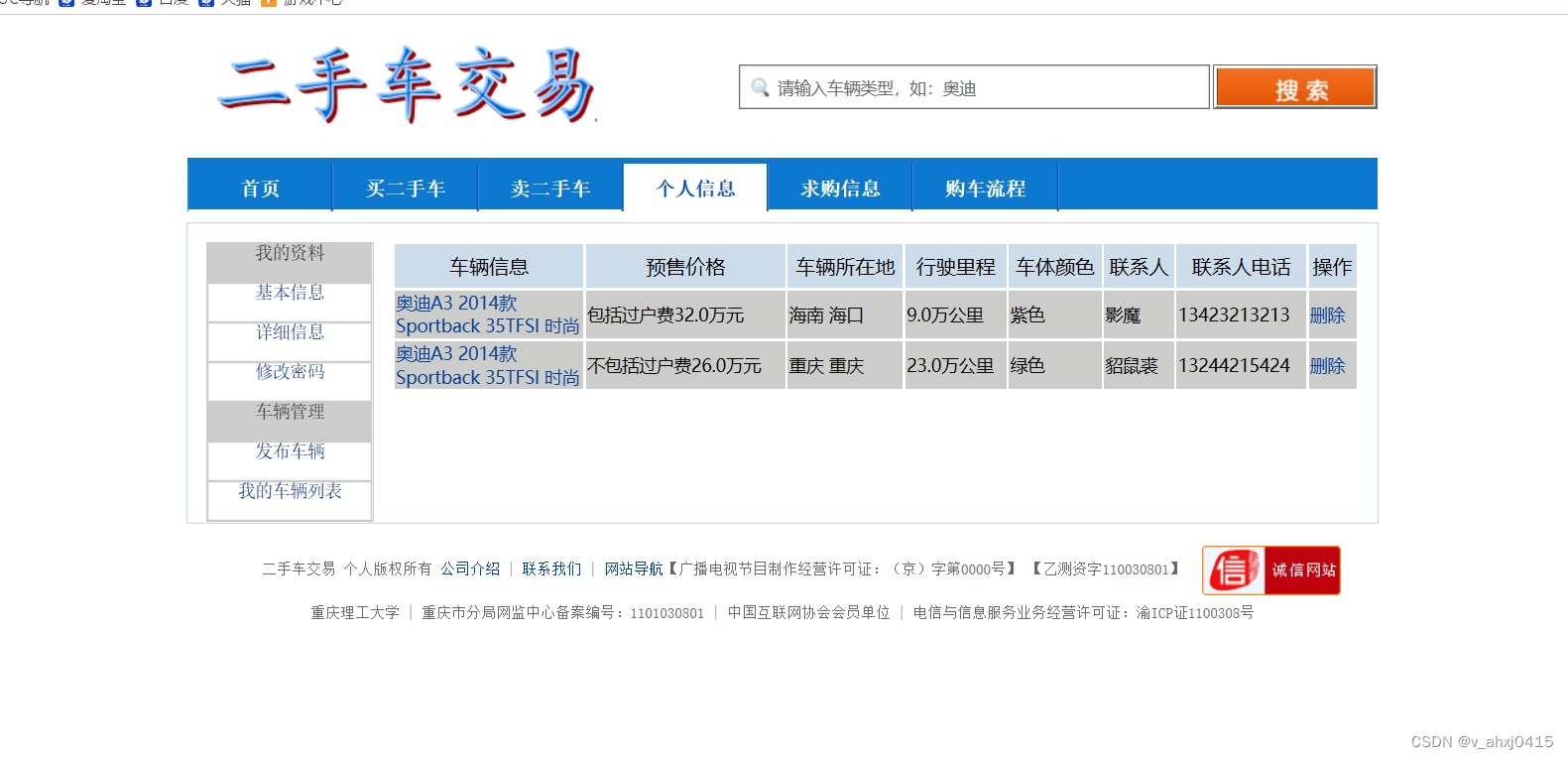
Task: Open the 购车流程 nav tab
Action: click(985, 188)
